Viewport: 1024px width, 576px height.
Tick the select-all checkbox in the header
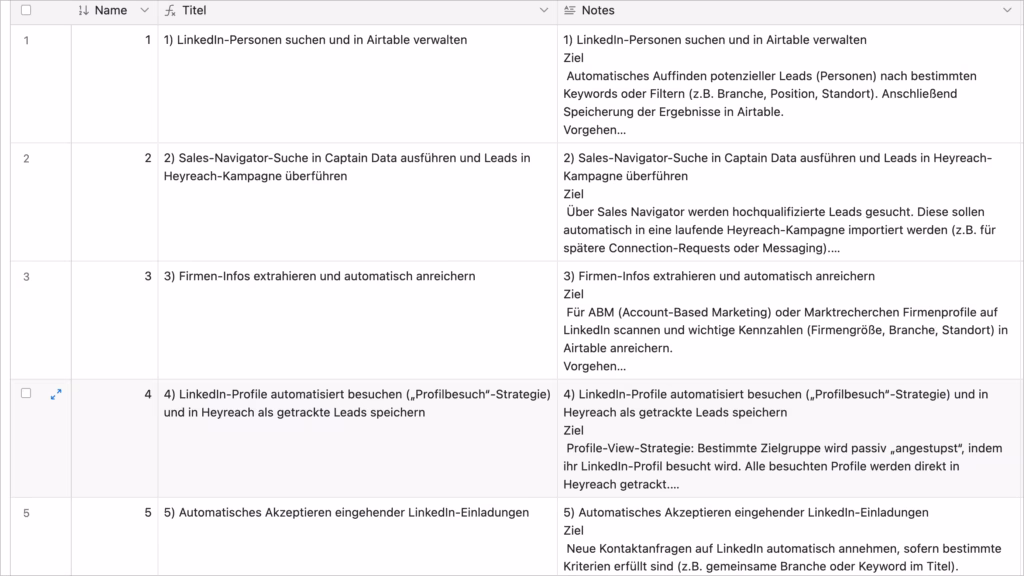[x=26, y=10]
